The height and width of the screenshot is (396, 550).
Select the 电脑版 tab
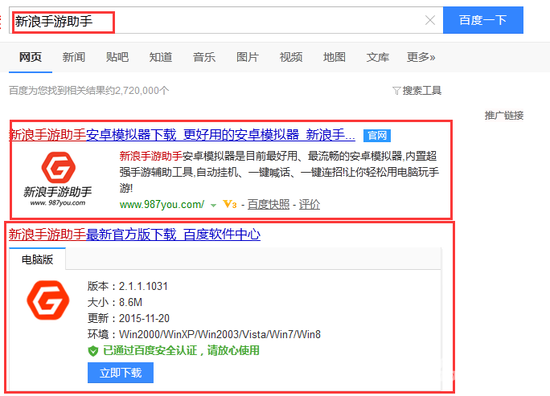(x=37, y=259)
